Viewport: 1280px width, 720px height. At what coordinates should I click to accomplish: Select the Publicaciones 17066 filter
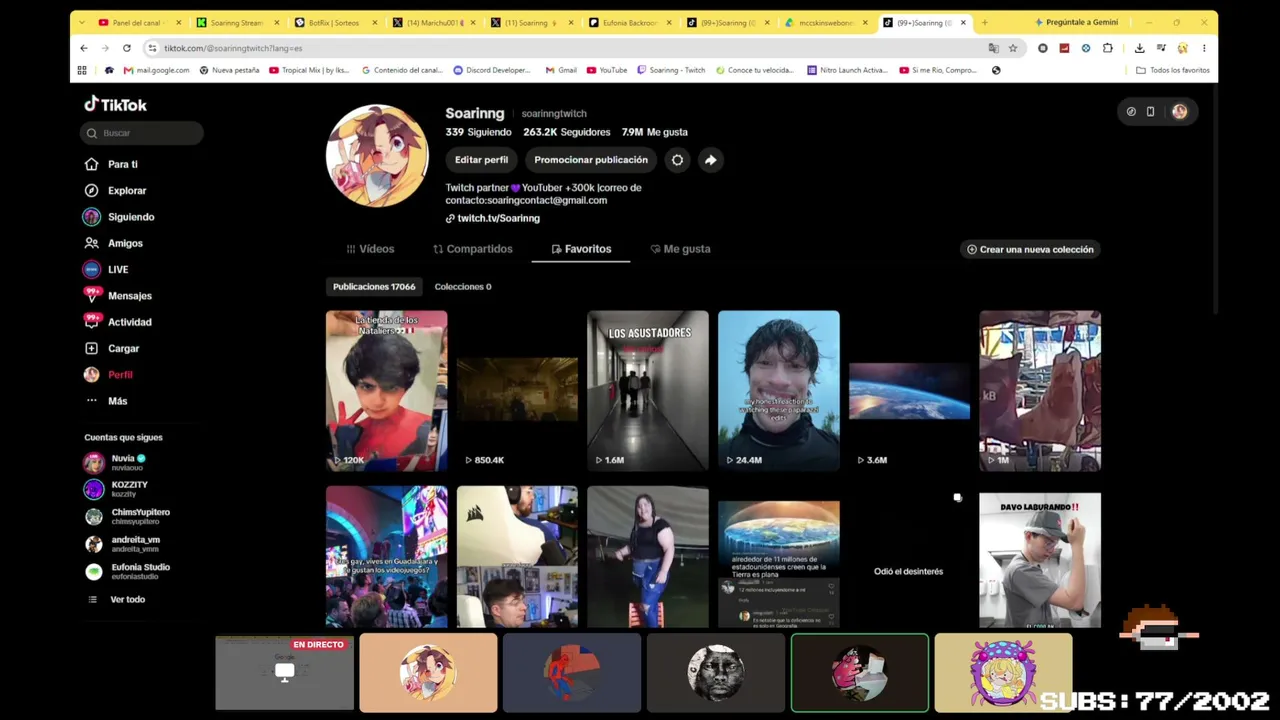click(x=374, y=287)
